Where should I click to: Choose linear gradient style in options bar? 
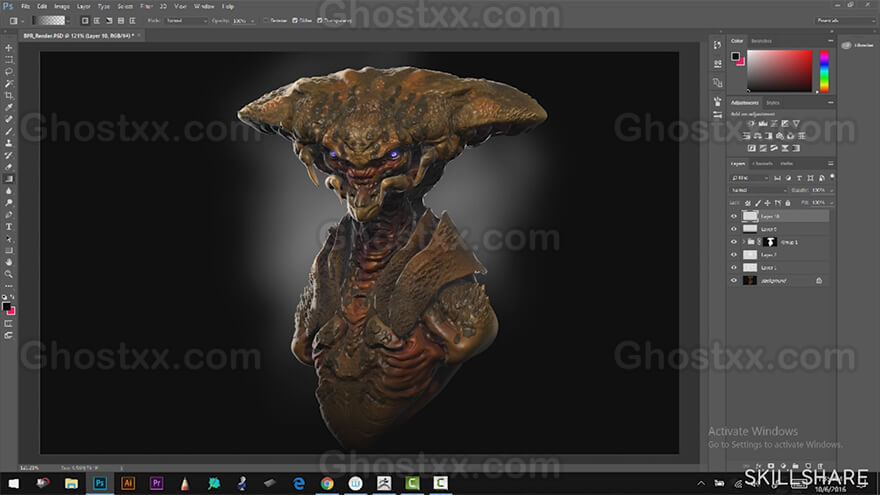85,21
